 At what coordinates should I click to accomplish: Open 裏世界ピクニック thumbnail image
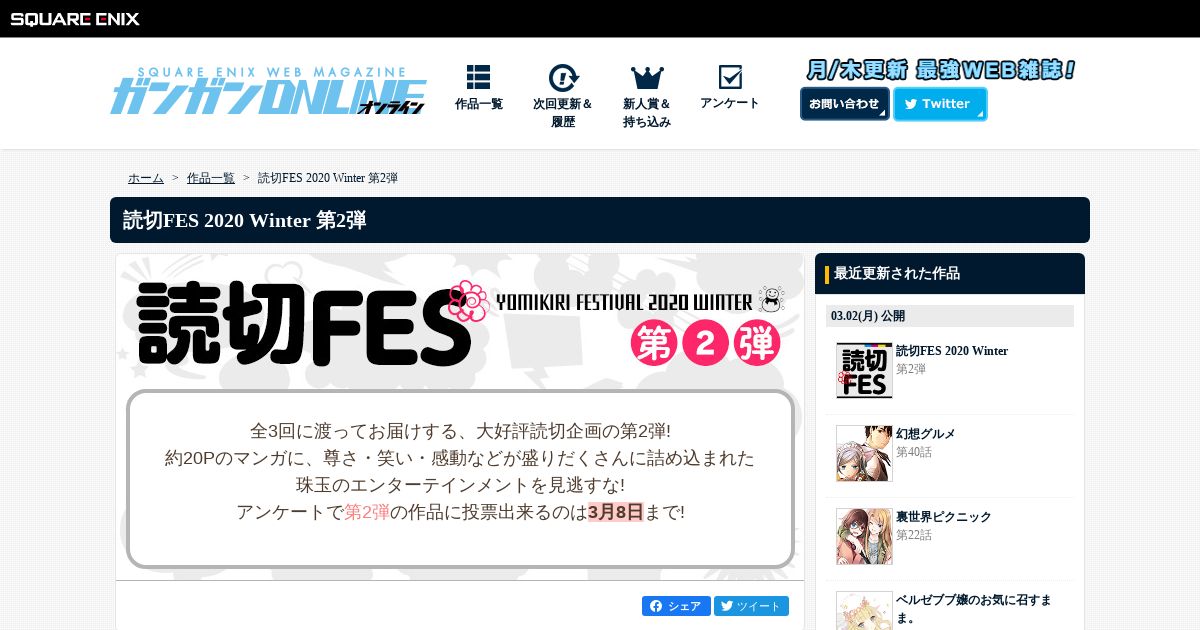pyautogui.click(x=864, y=536)
